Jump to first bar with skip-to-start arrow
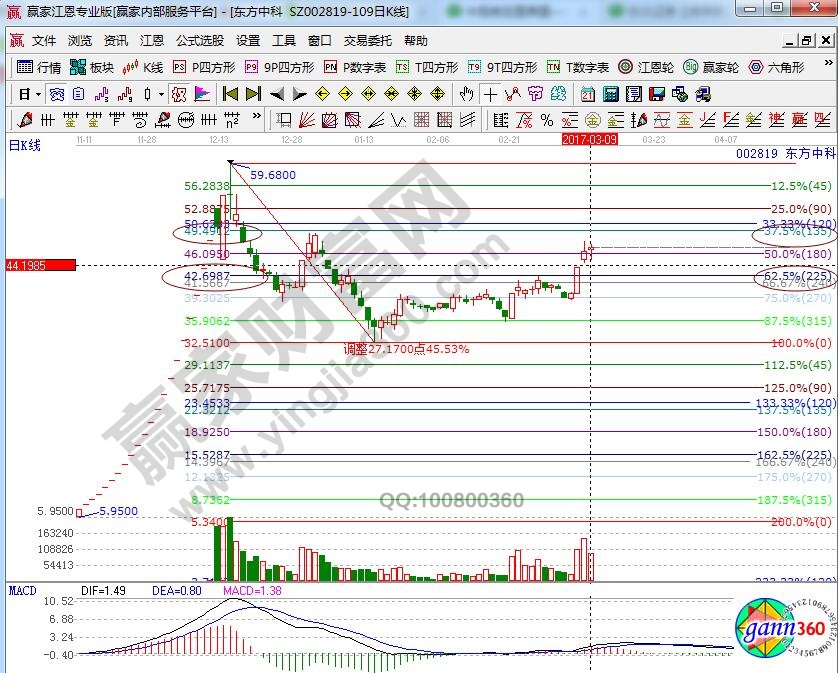The width and height of the screenshot is (838, 673). [x=230, y=94]
